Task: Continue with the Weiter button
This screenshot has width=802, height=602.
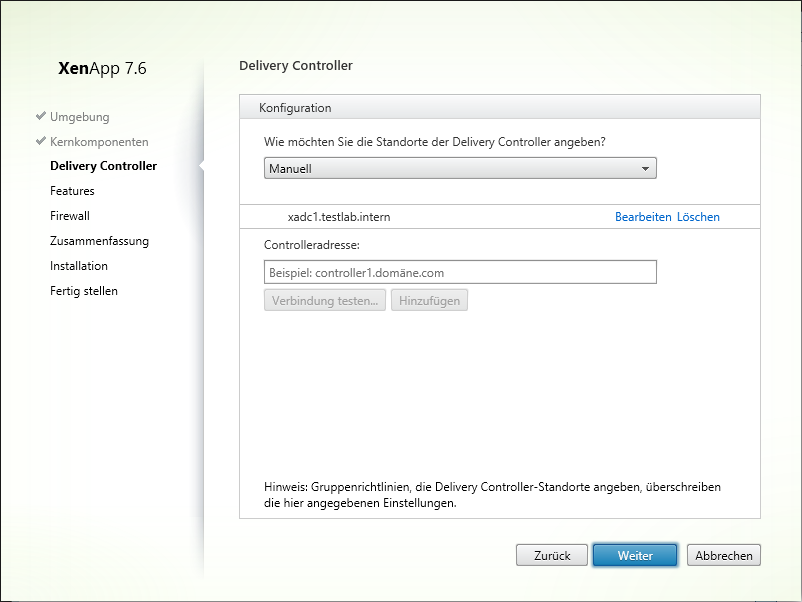Action: coord(635,555)
